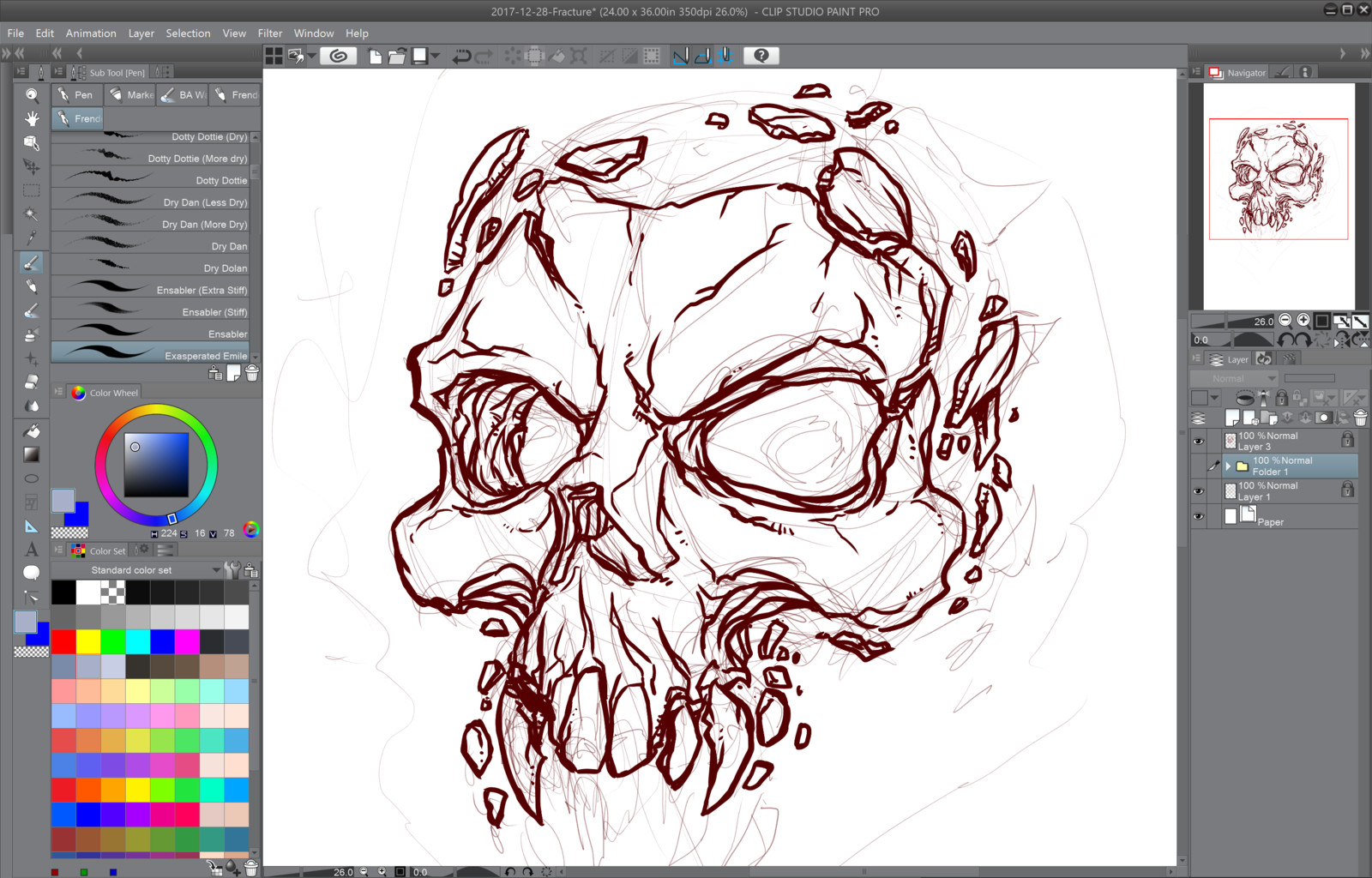The width and height of the screenshot is (1372, 878).
Task: Create a new layer folder
Action: (1268, 418)
